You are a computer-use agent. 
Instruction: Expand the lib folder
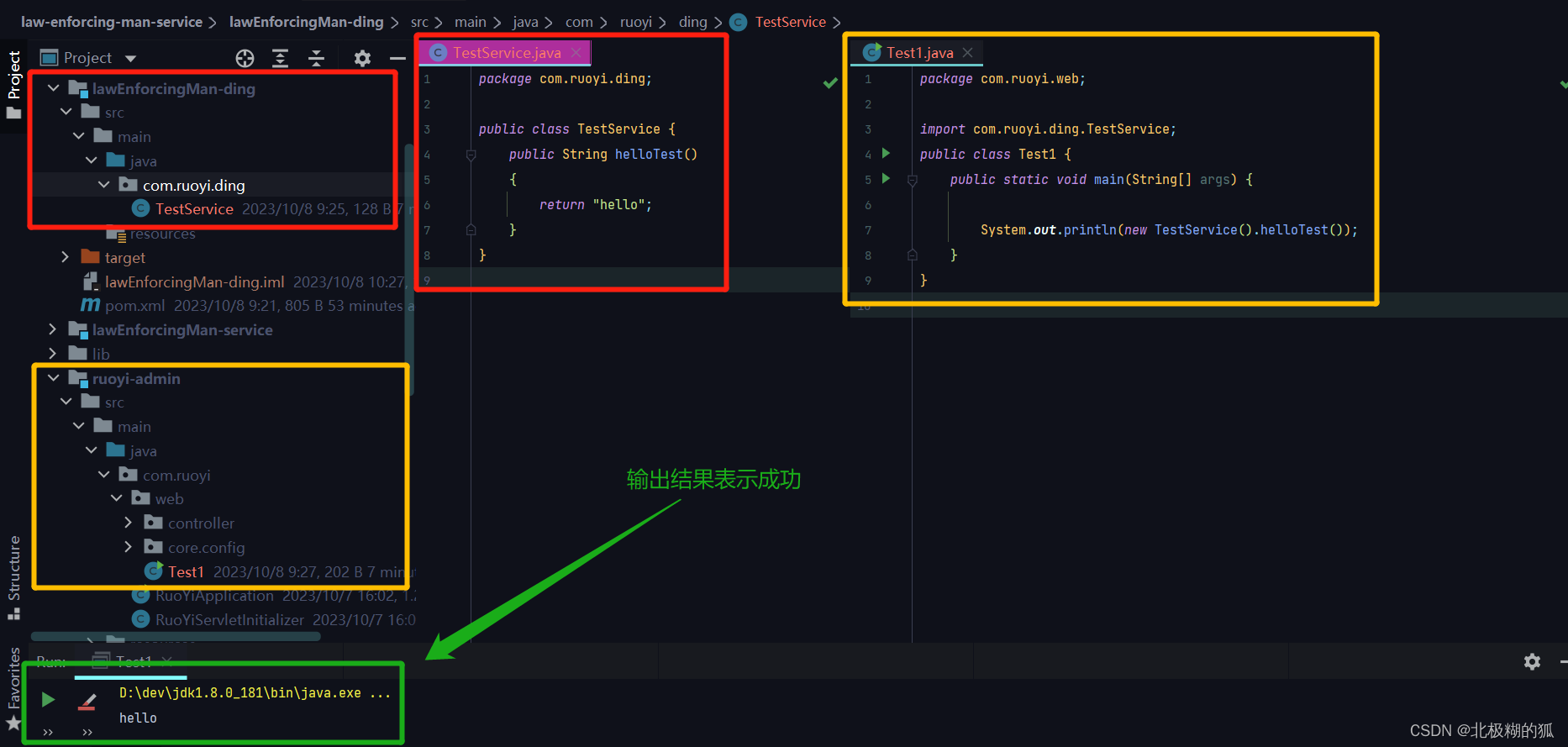point(53,353)
